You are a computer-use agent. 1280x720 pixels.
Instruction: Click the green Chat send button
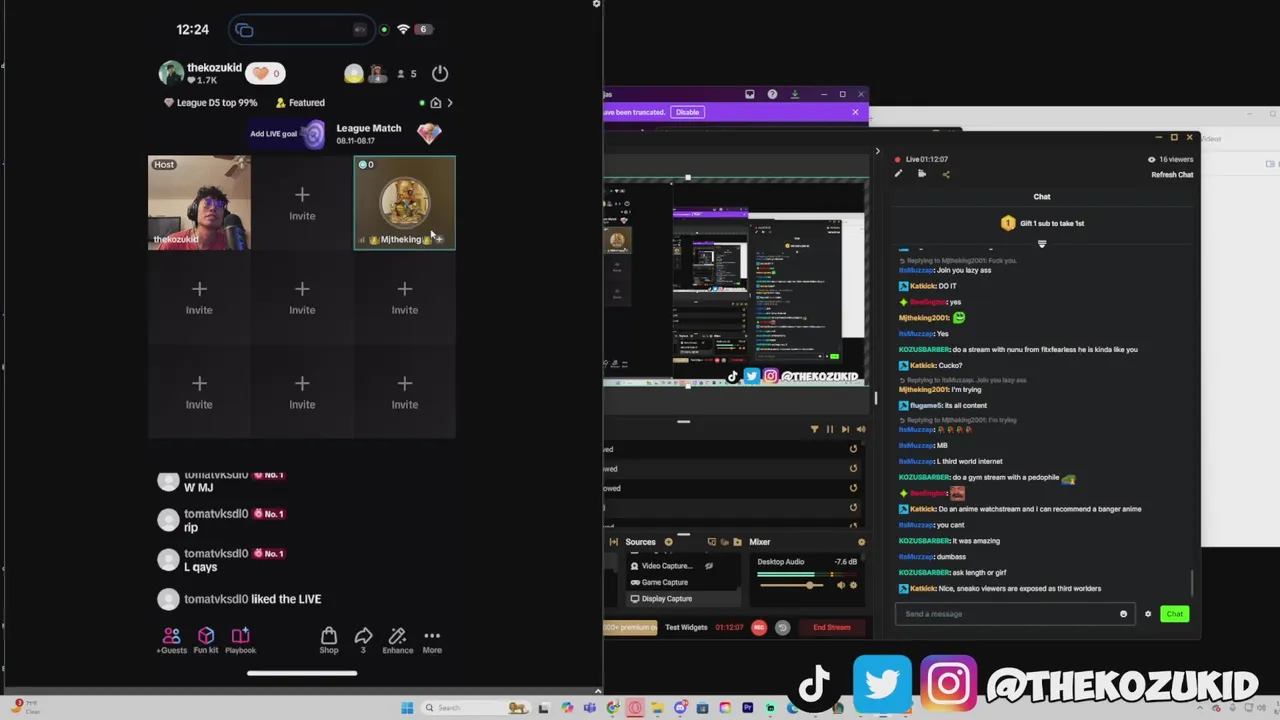pos(1174,614)
